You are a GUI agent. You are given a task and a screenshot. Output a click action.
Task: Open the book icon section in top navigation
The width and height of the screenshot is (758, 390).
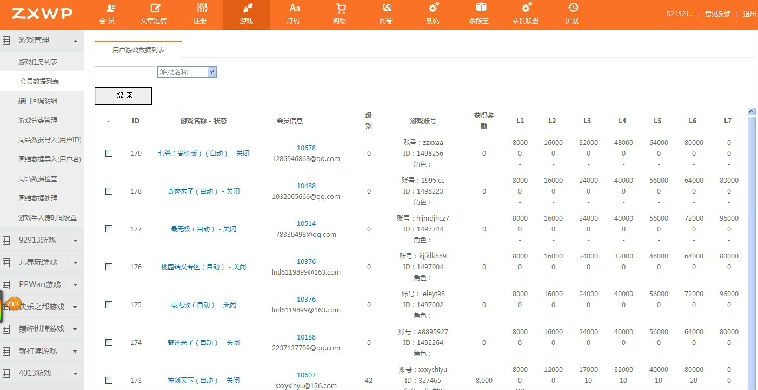[x=480, y=14]
